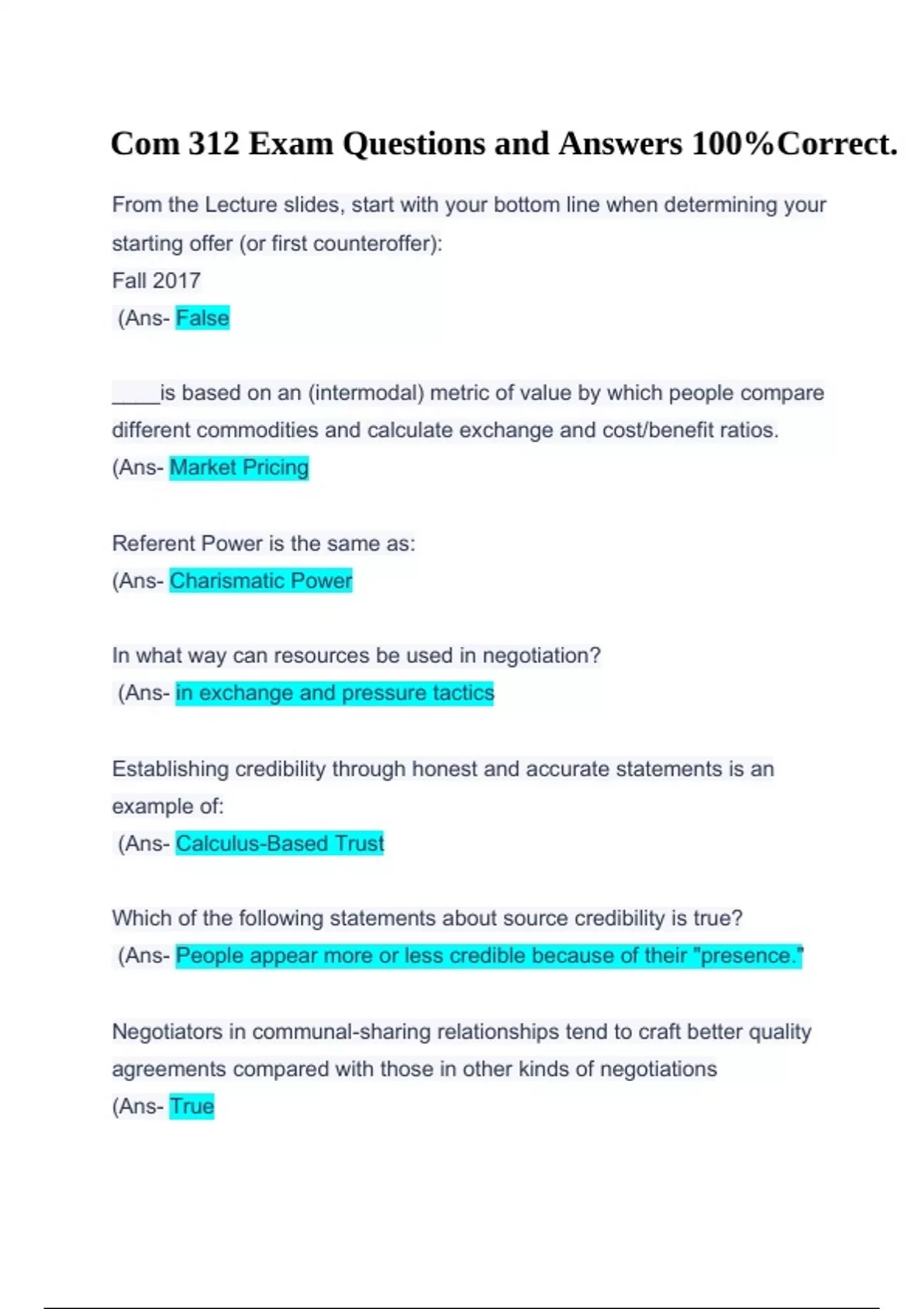
Task: Click the blank underscore before "is based on"
Action: [136, 394]
